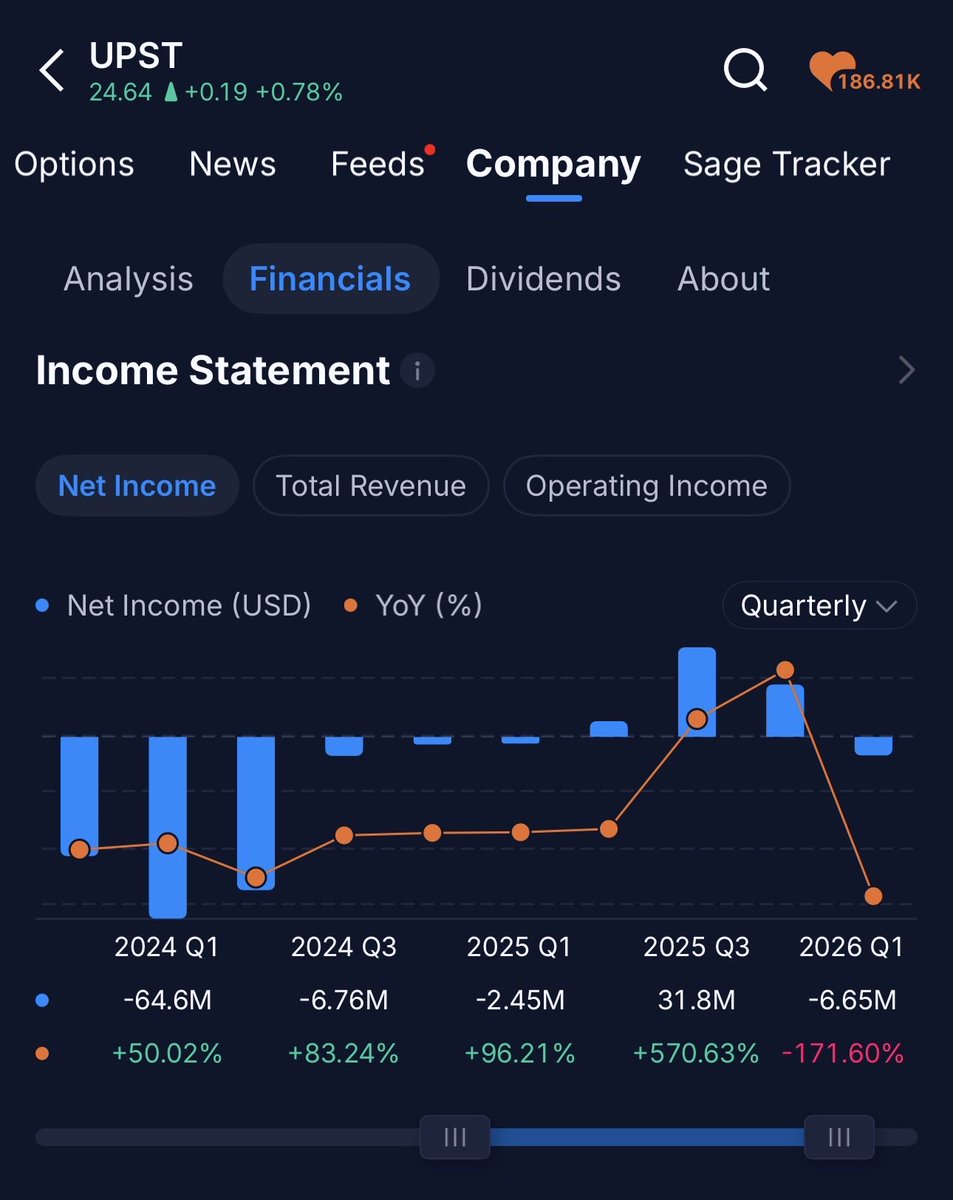Click the 2025 Q1 axis label
Screen dimensions: 953x1200
pos(519,947)
